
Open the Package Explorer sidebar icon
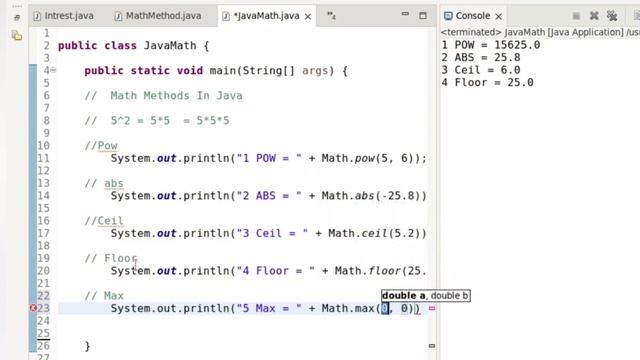pyautogui.click(x=17, y=36)
